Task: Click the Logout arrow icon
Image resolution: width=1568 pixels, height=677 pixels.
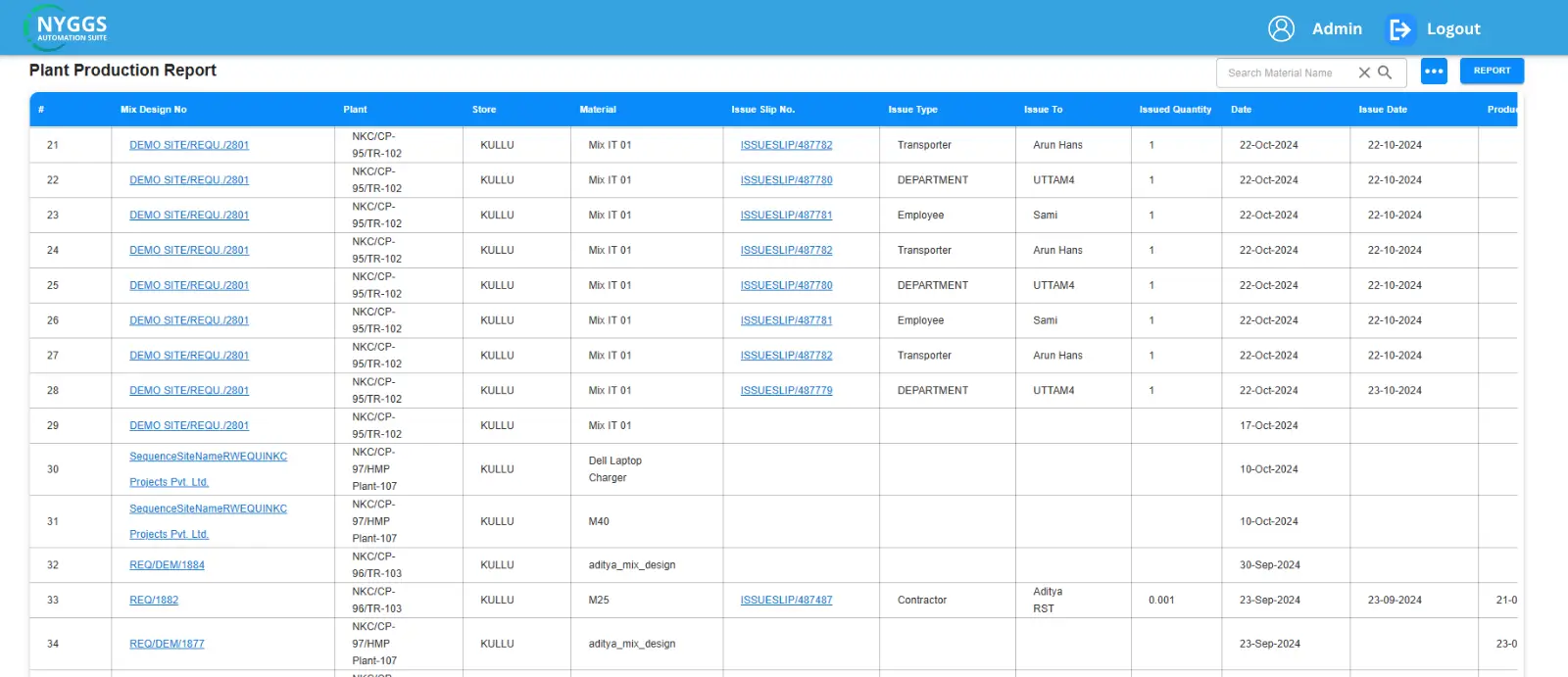Action: pos(1400,29)
